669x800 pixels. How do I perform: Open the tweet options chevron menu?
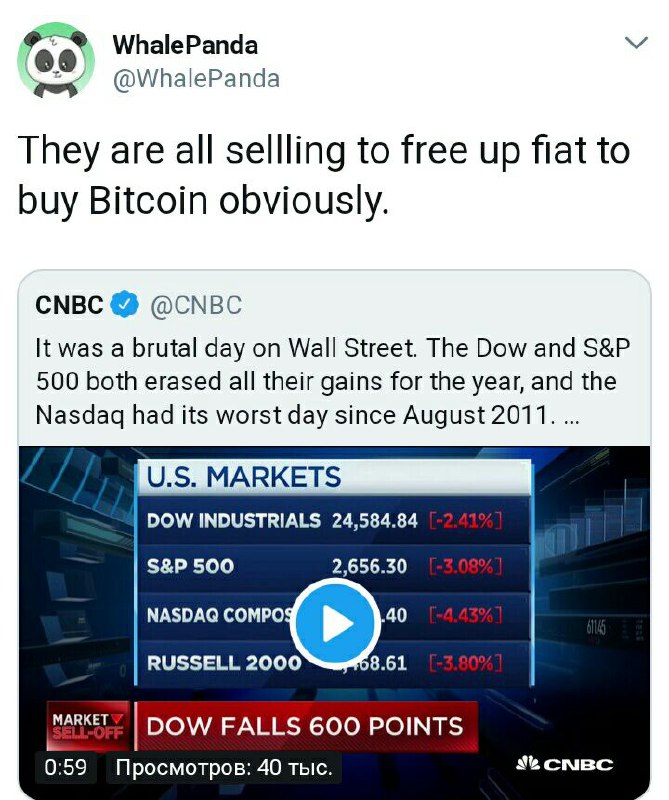635,43
